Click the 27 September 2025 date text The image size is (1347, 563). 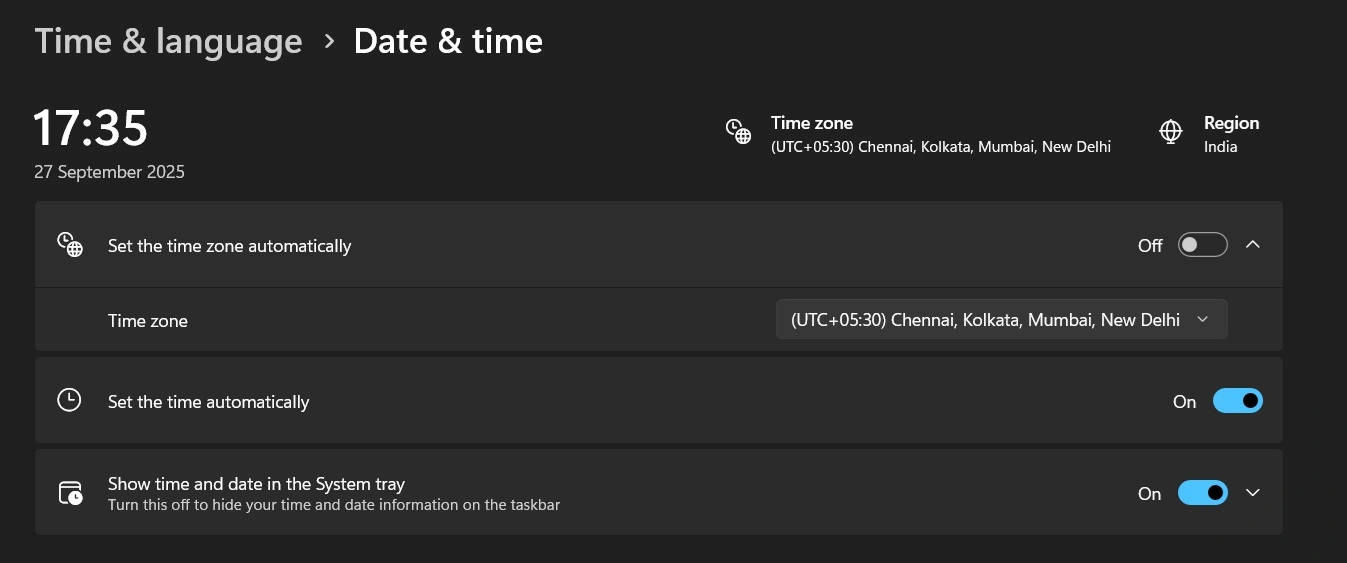click(109, 172)
